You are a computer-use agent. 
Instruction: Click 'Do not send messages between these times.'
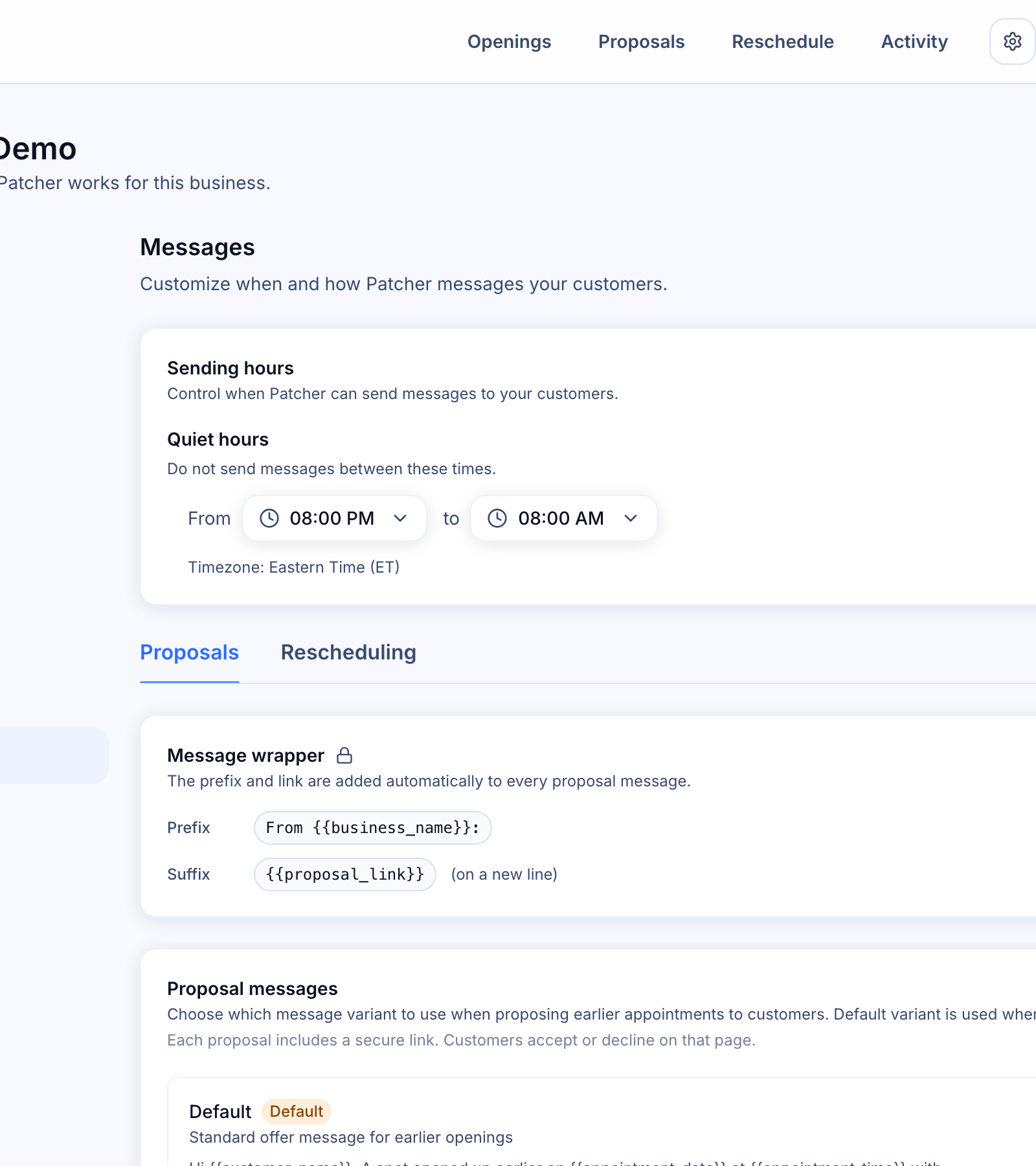pyautogui.click(x=332, y=469)
